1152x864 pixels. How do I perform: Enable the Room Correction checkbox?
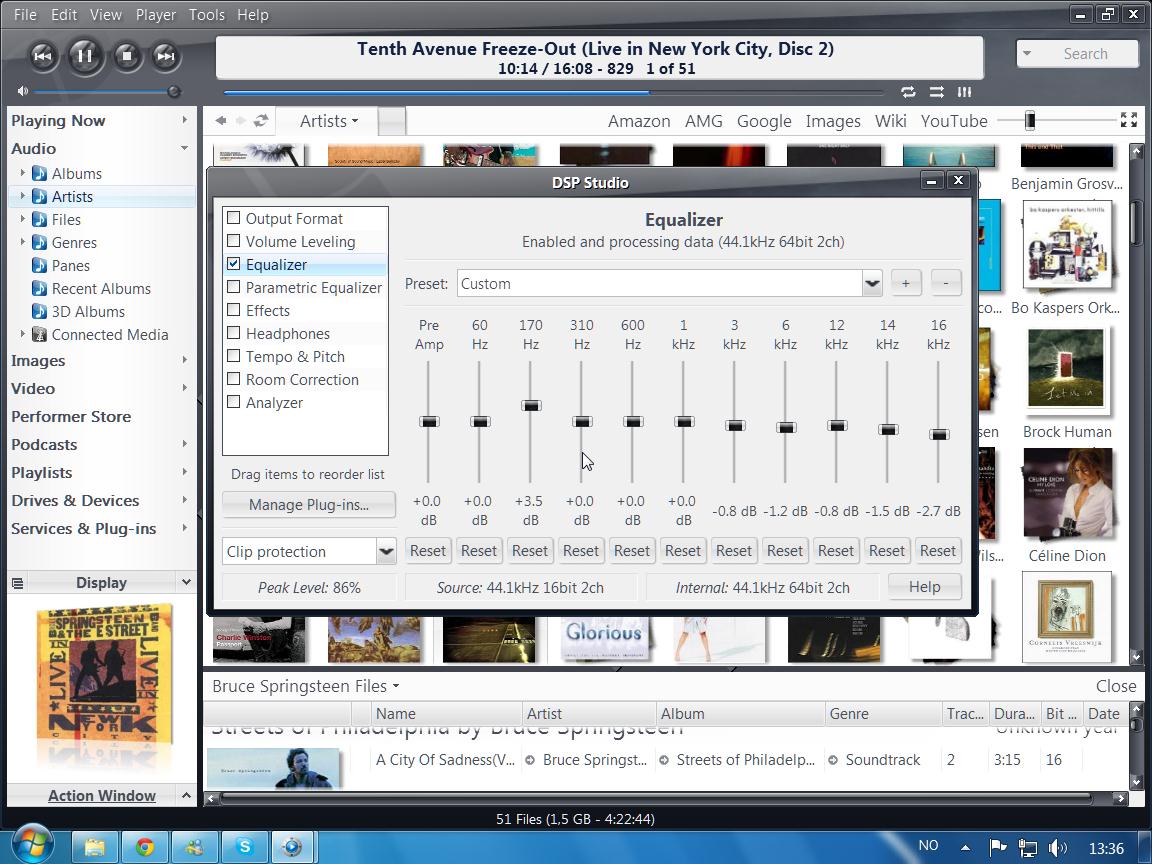pyautogui.click(x=234, y=379)
